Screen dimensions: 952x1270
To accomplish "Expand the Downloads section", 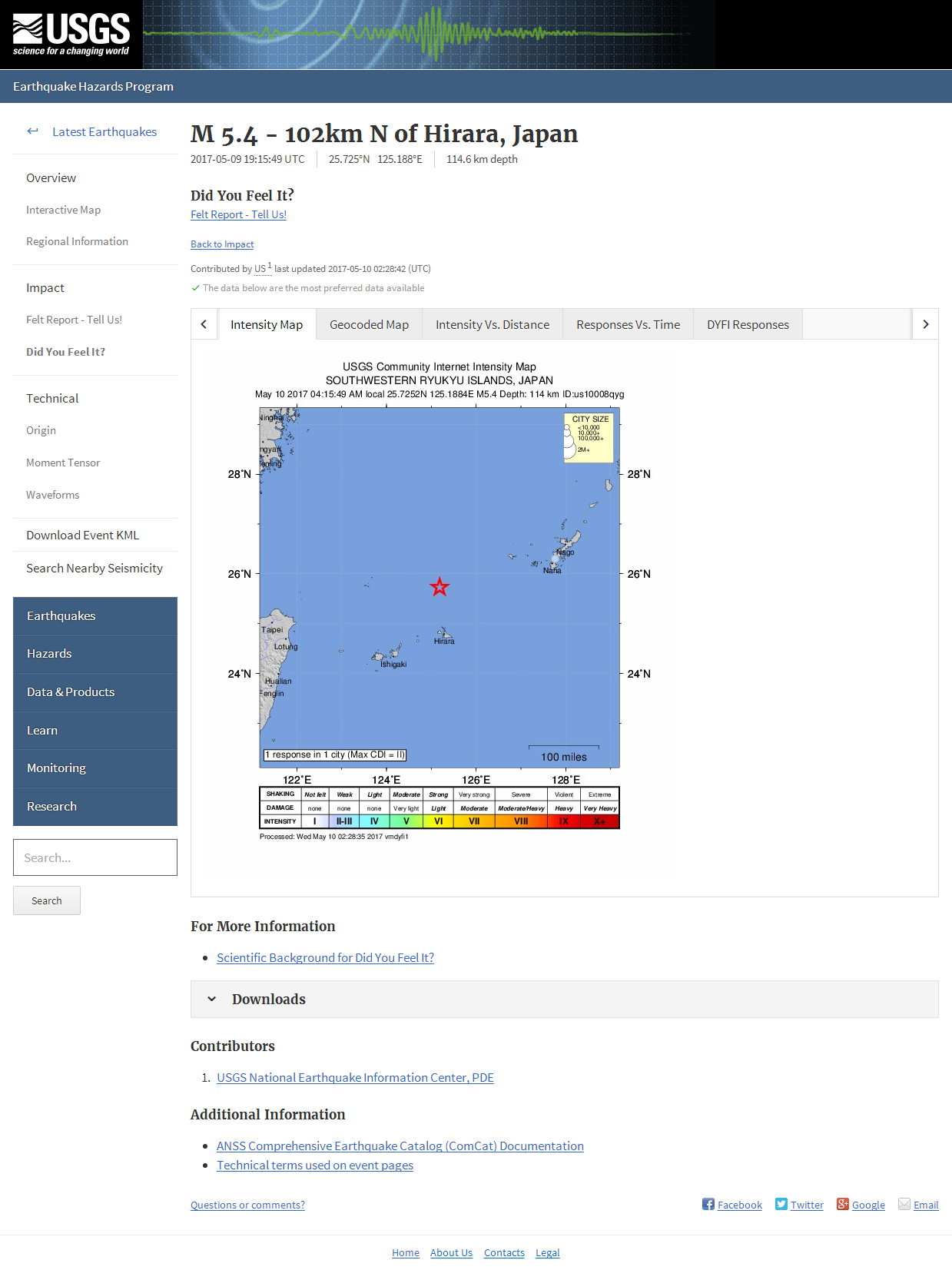I will tap(564, 999).
